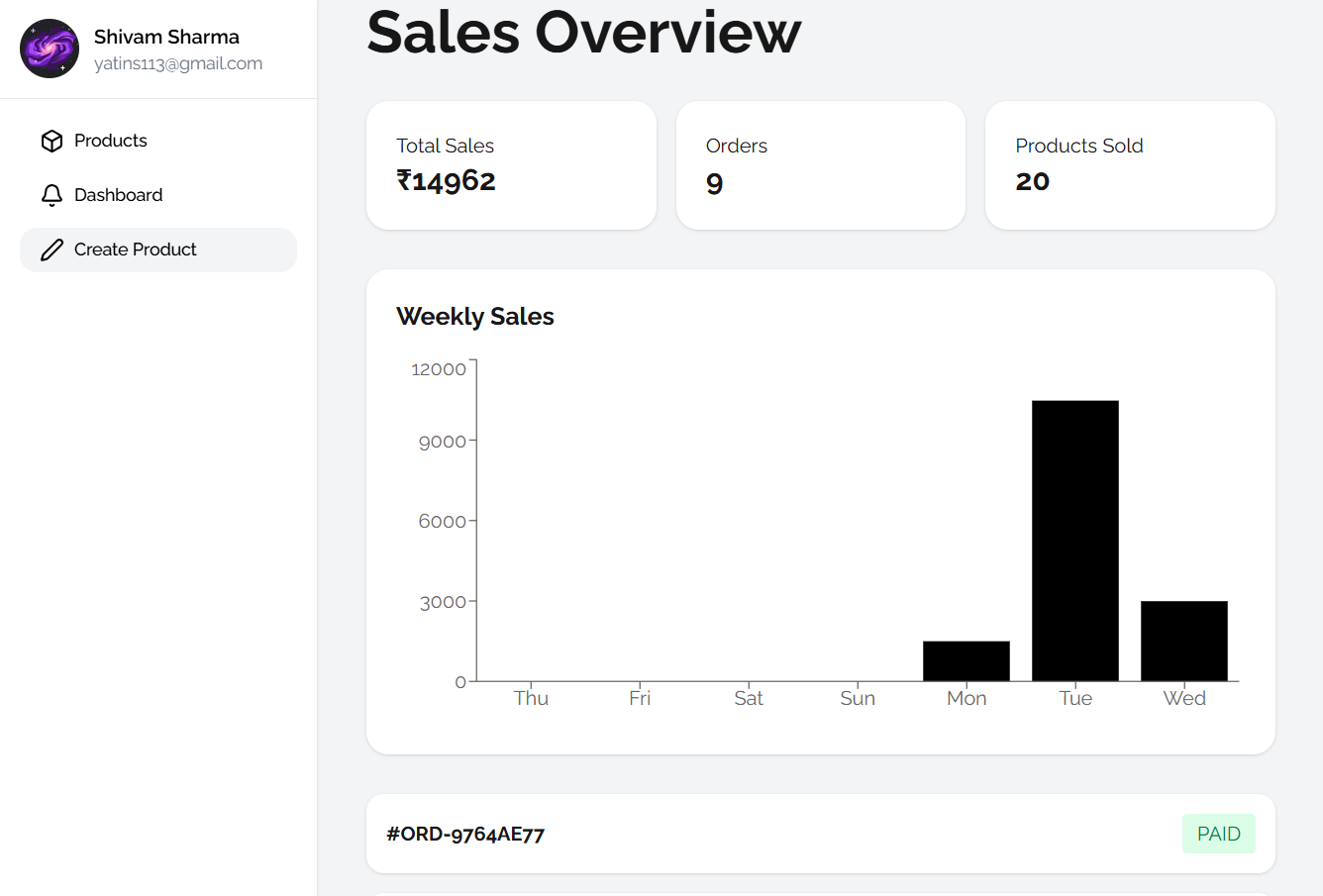The width and height of the screenshot is (1323, 896).
Task: Click the Products cube icon
Action: click(51, 142)
